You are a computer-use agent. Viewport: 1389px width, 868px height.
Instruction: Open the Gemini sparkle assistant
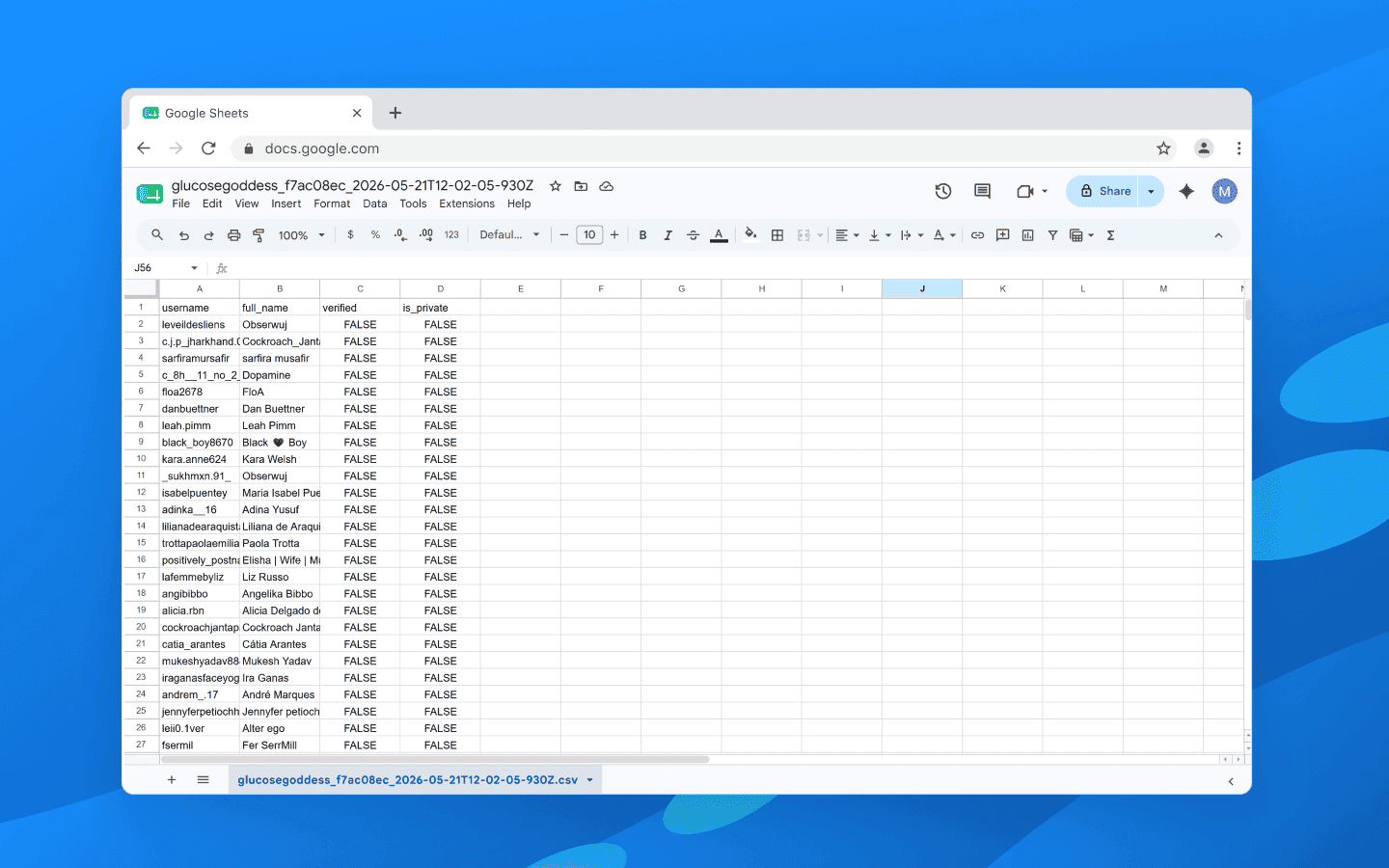1186,191
